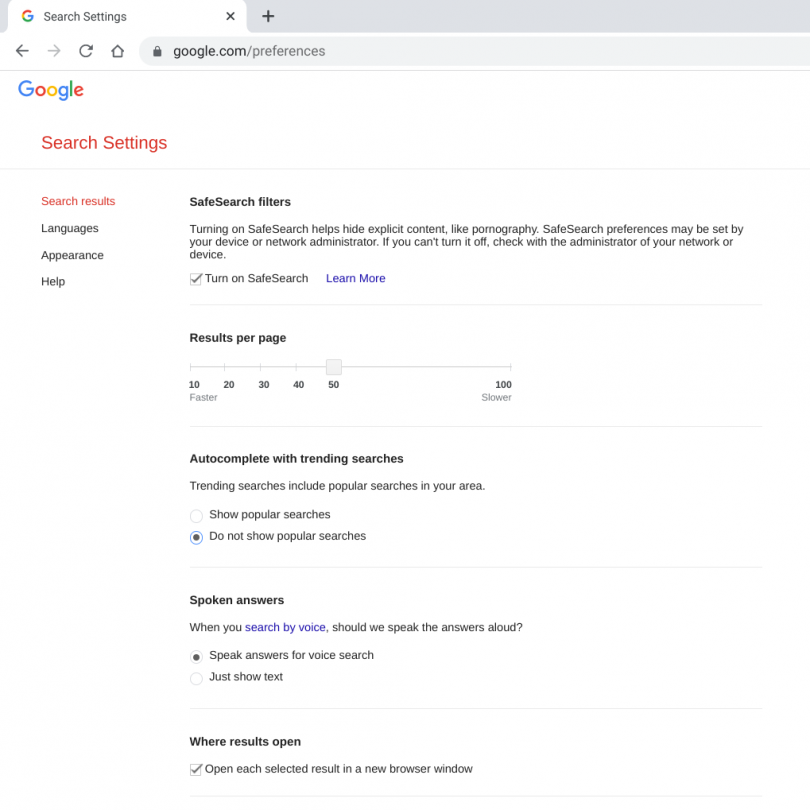Disable the Turn on SafeSearch checkbox

click(196, 278)
